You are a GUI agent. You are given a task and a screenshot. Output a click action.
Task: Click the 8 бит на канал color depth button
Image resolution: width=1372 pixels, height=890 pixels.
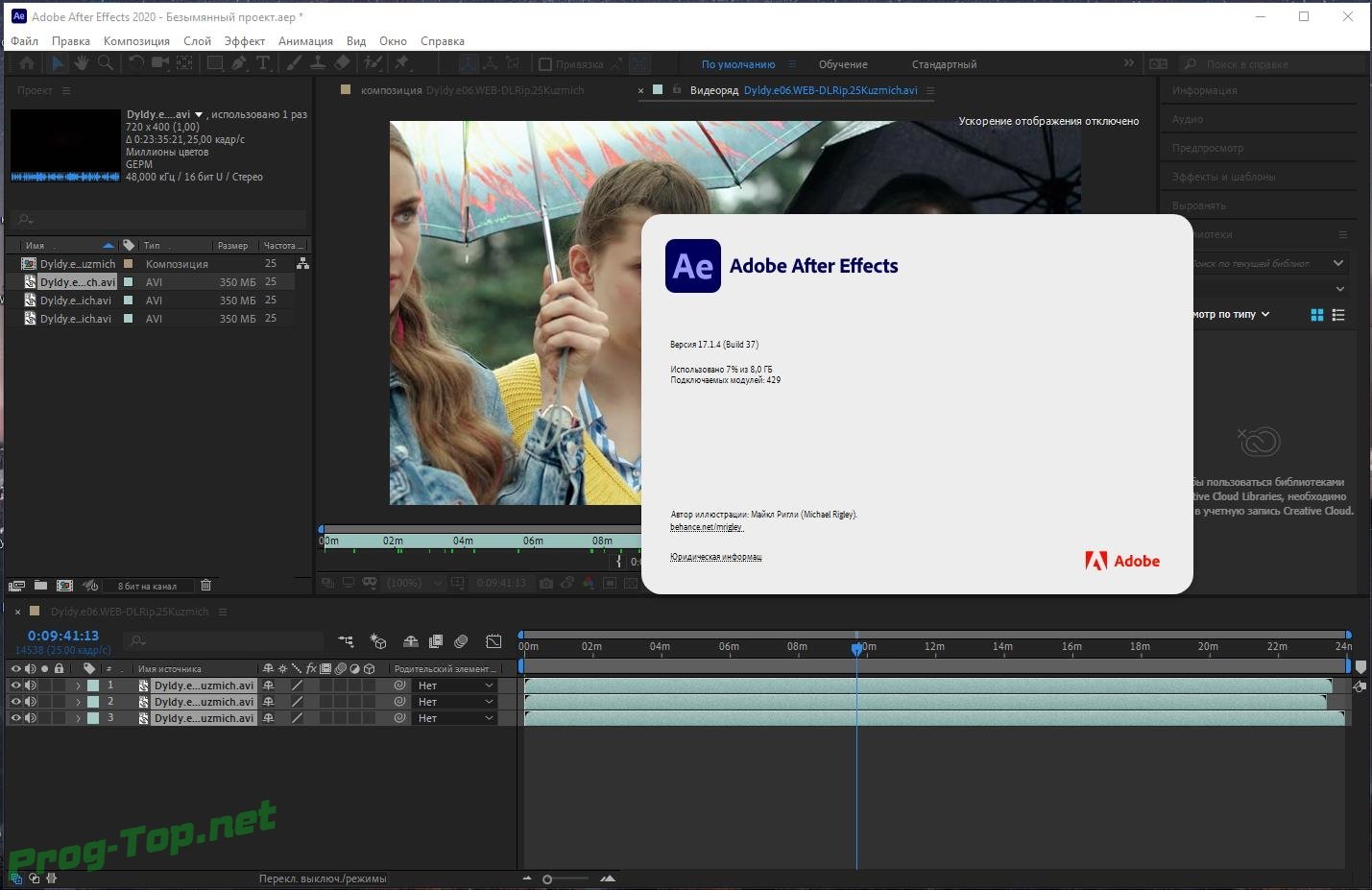[x=147, y=586]
